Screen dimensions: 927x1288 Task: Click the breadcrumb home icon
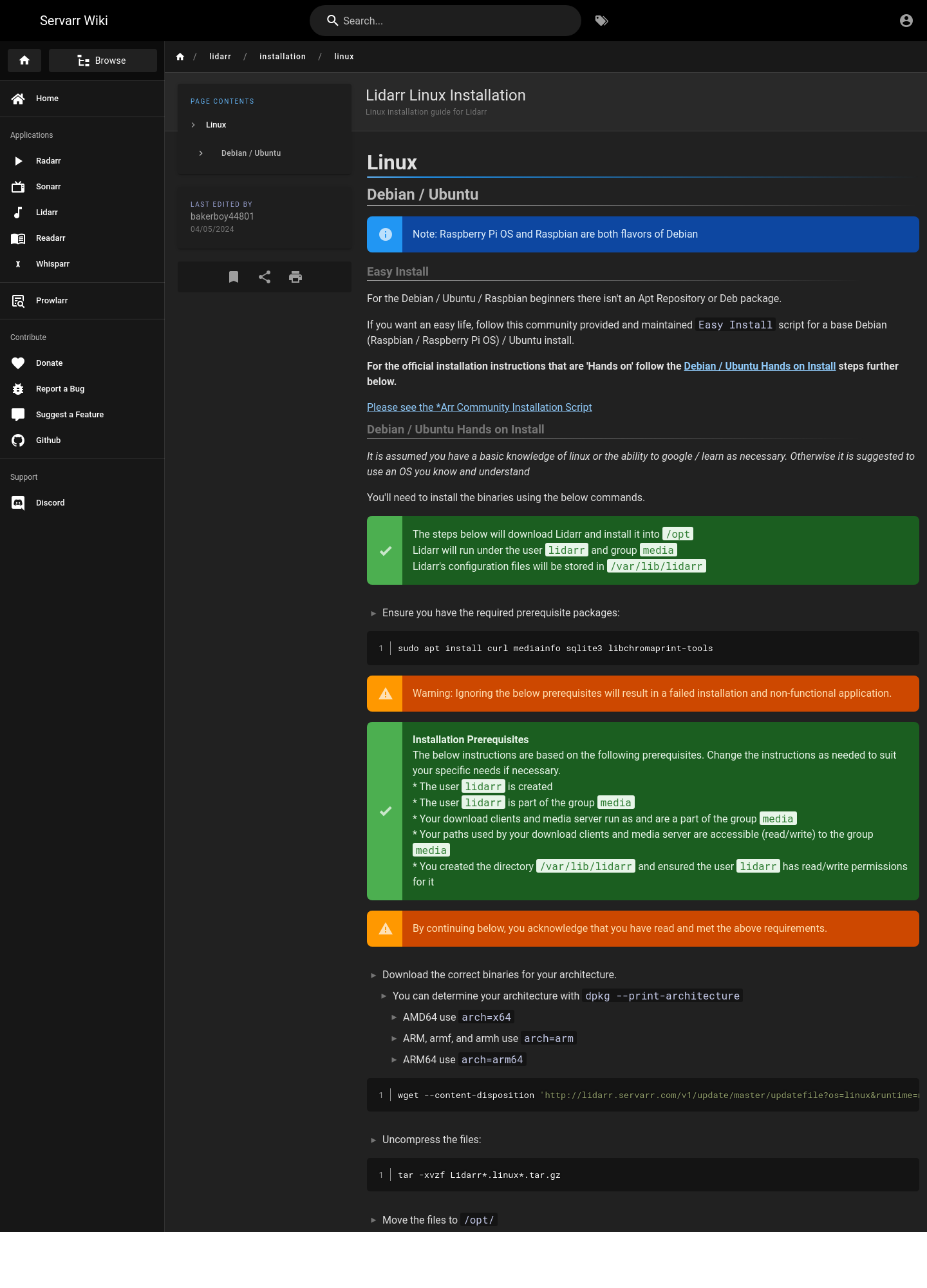click(180, 57)
